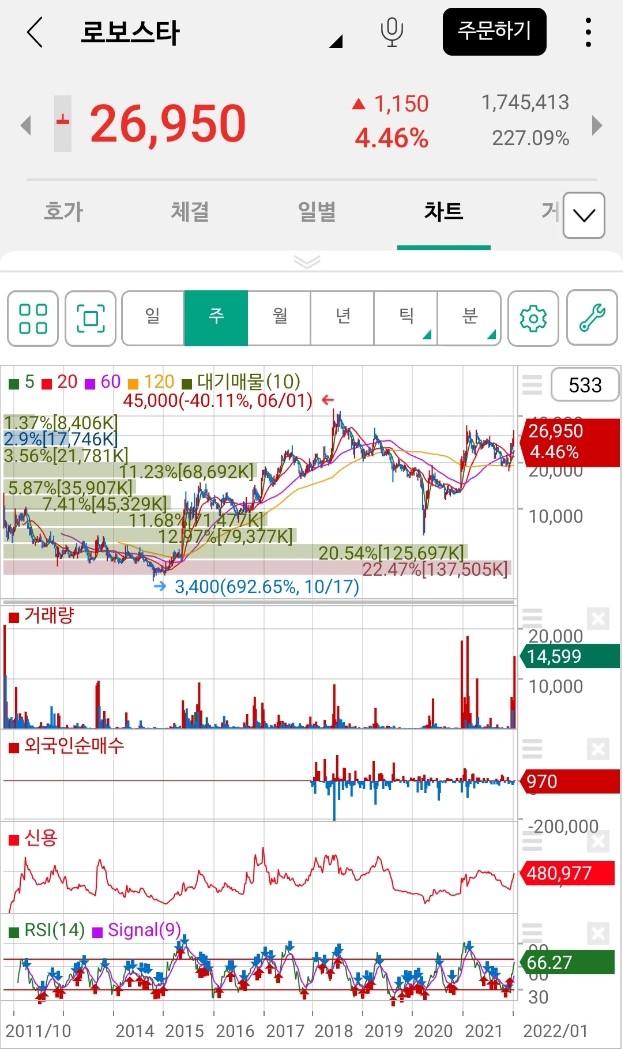This screenshot has height=1049, width=623.
Task: Tap the trading volume 1,745,413
Action: tap(525, 102)
